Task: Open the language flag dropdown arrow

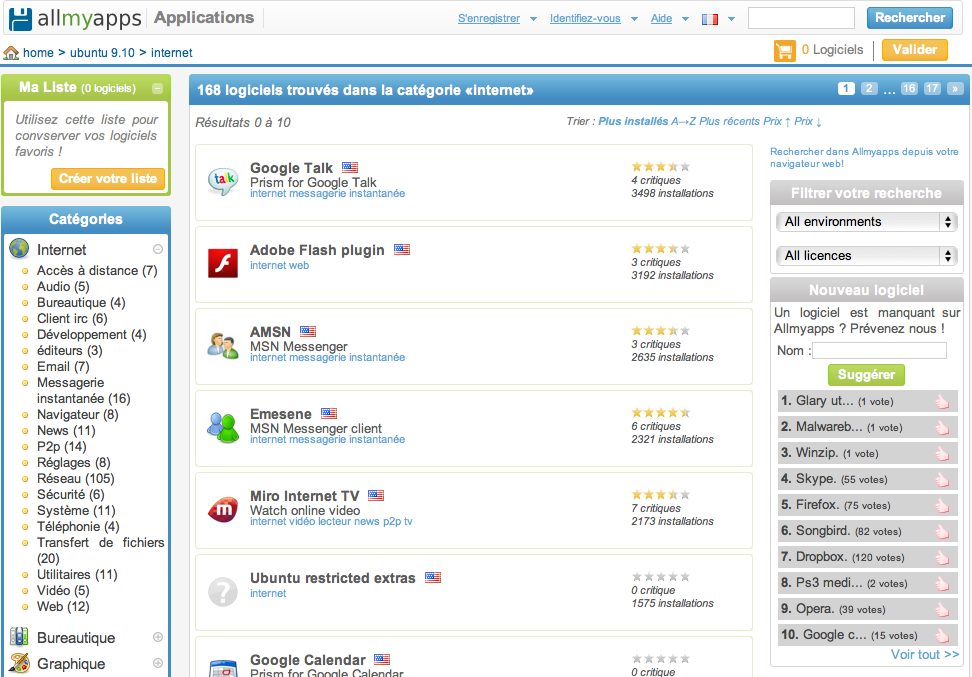Action: (731, 19)
